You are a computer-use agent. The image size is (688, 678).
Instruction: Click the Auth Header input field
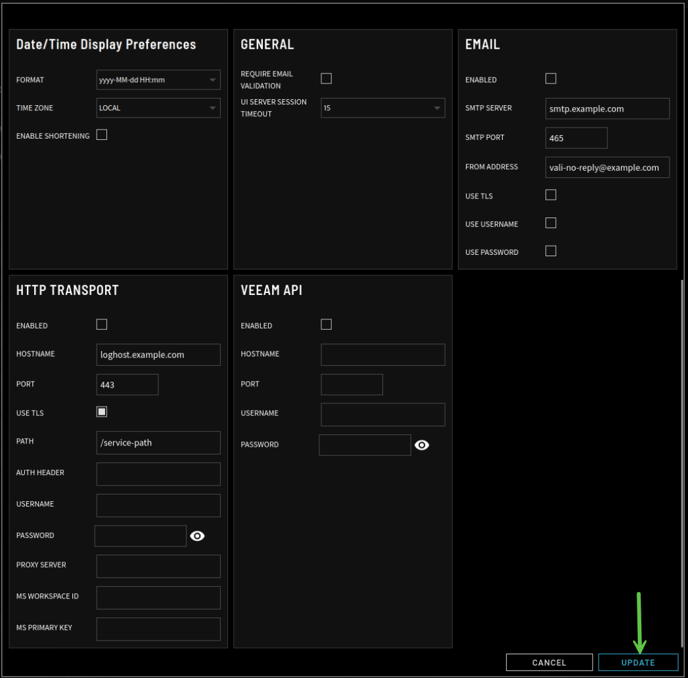tap(158, 474)
